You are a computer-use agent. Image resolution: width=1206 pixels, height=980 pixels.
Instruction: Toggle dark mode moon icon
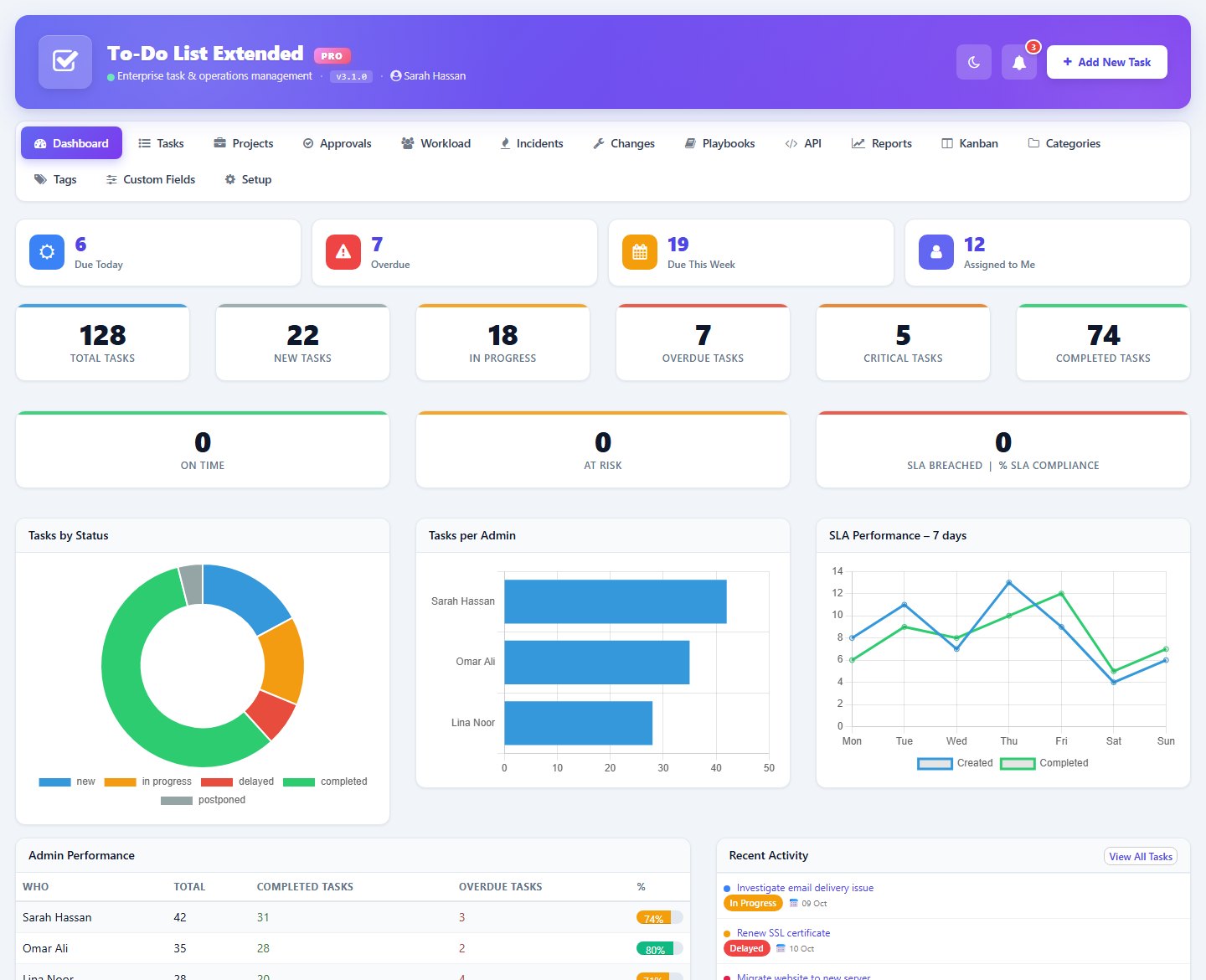[x=974, y=62]
